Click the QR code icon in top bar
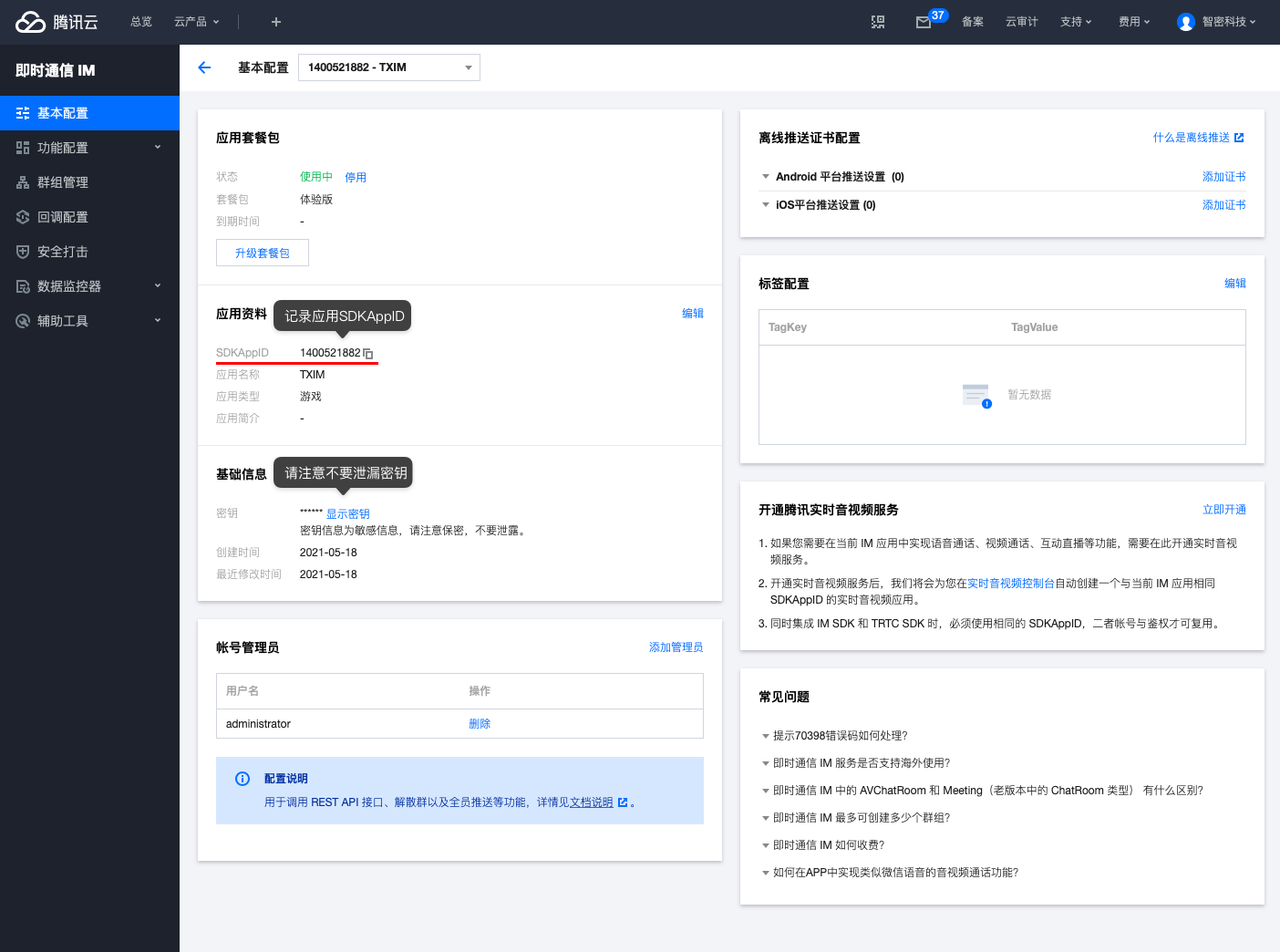The height and width of the screenshot is (952, 1280). (x=877, y=21)
